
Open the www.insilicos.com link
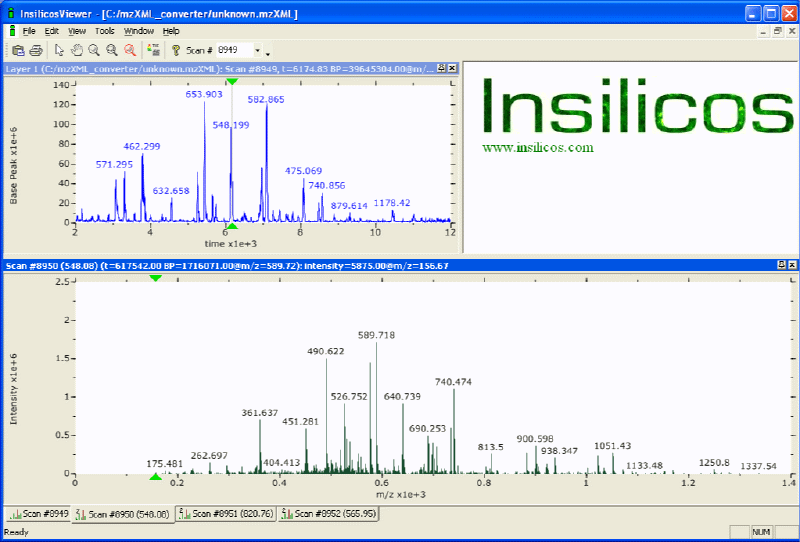coord(538,147)
